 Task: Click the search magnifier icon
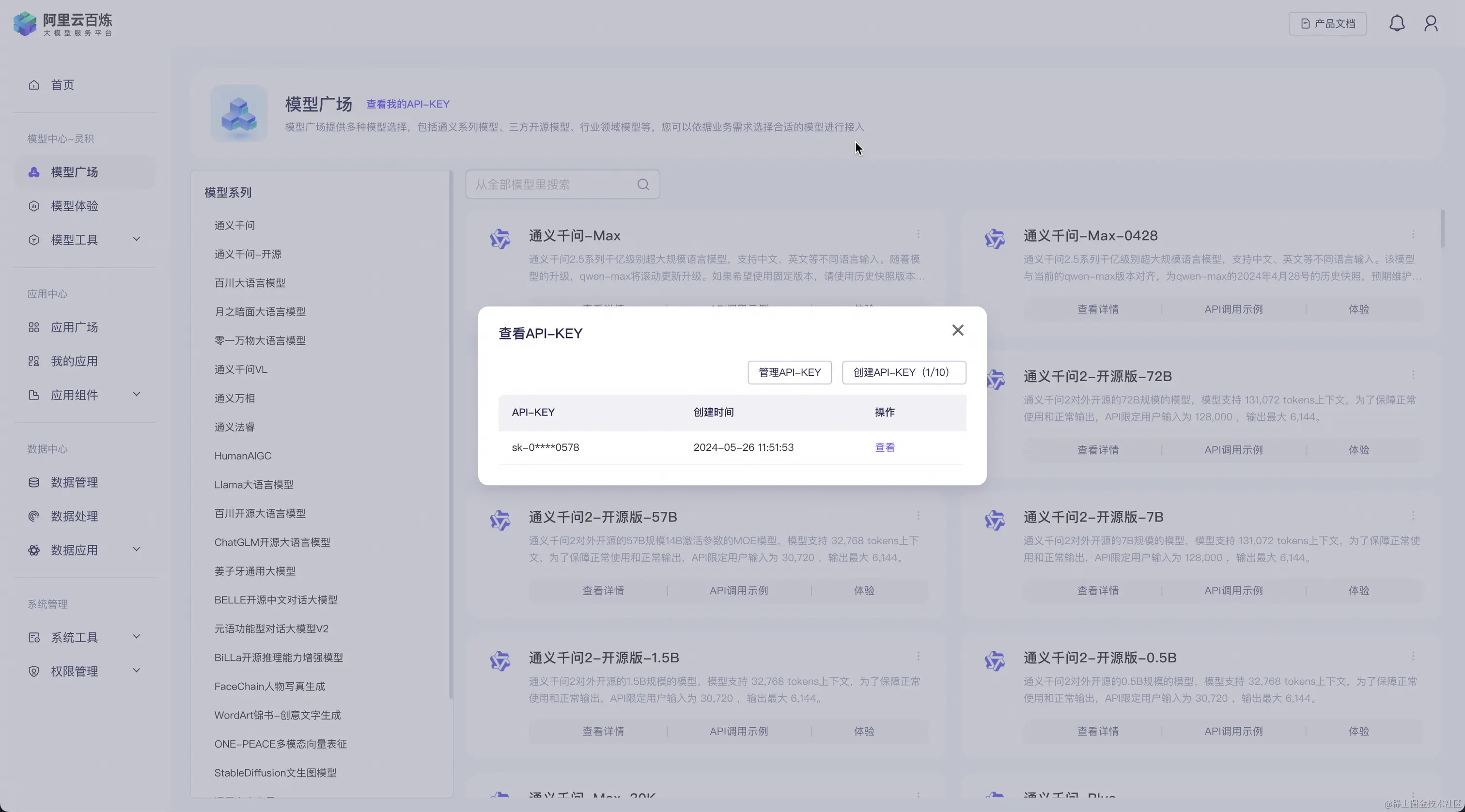(643, 184)
